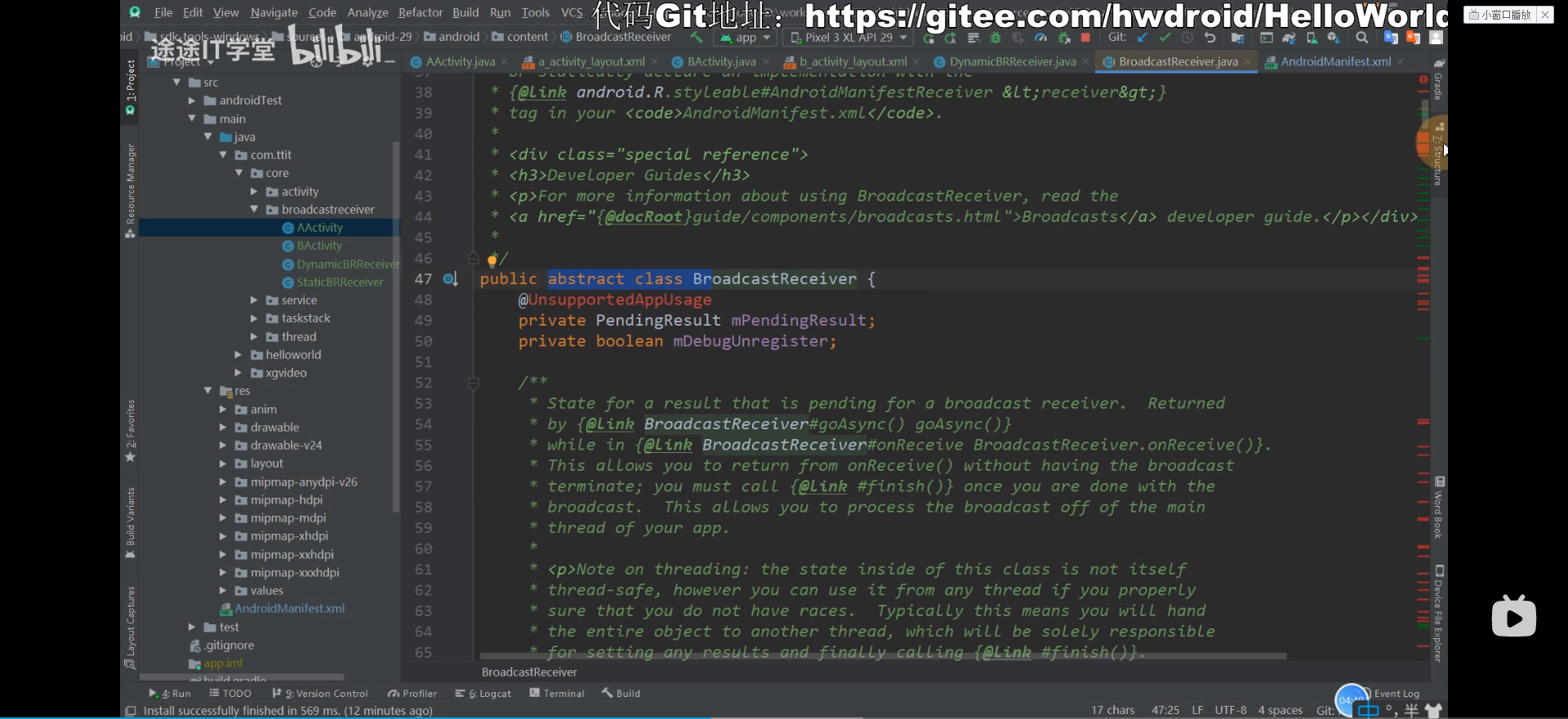Open the 2: Favorites side panel

click(130, 431)
